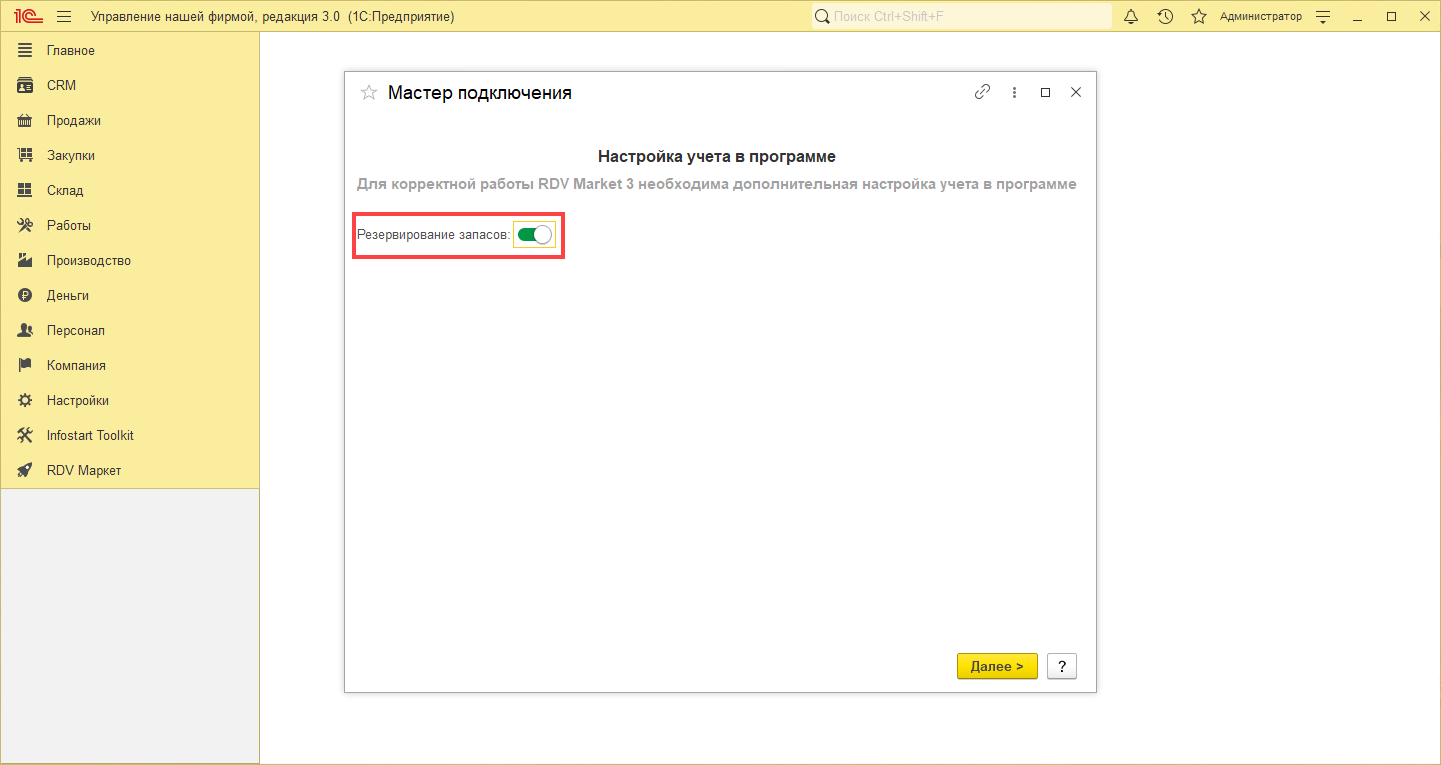Screen dimensions: 1441x765
Task: Maximize the 1C application window
Action: (x=1391, y=16)
